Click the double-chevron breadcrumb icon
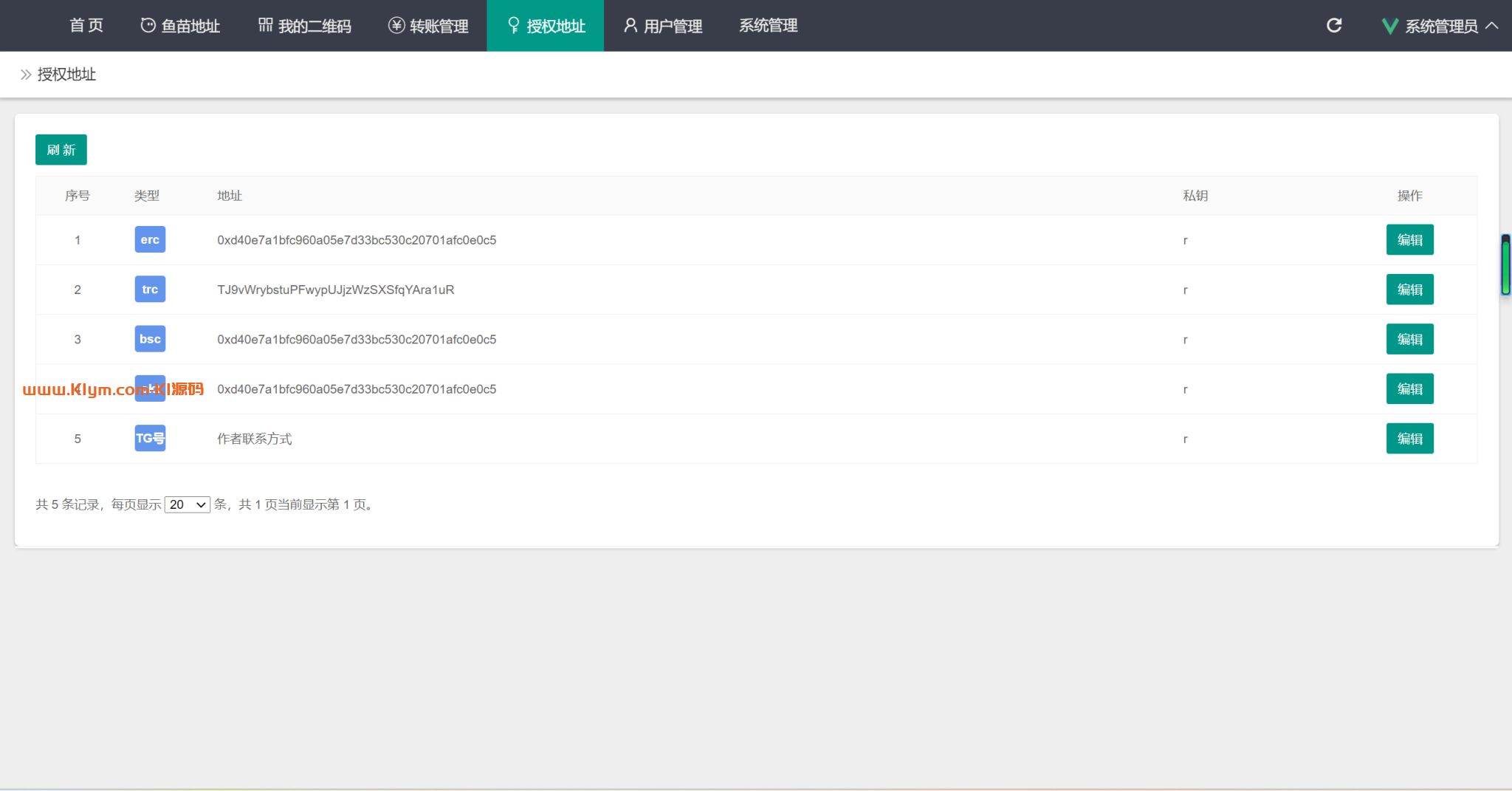Viewport: 1512px width, 791px height. pos(26,75)
